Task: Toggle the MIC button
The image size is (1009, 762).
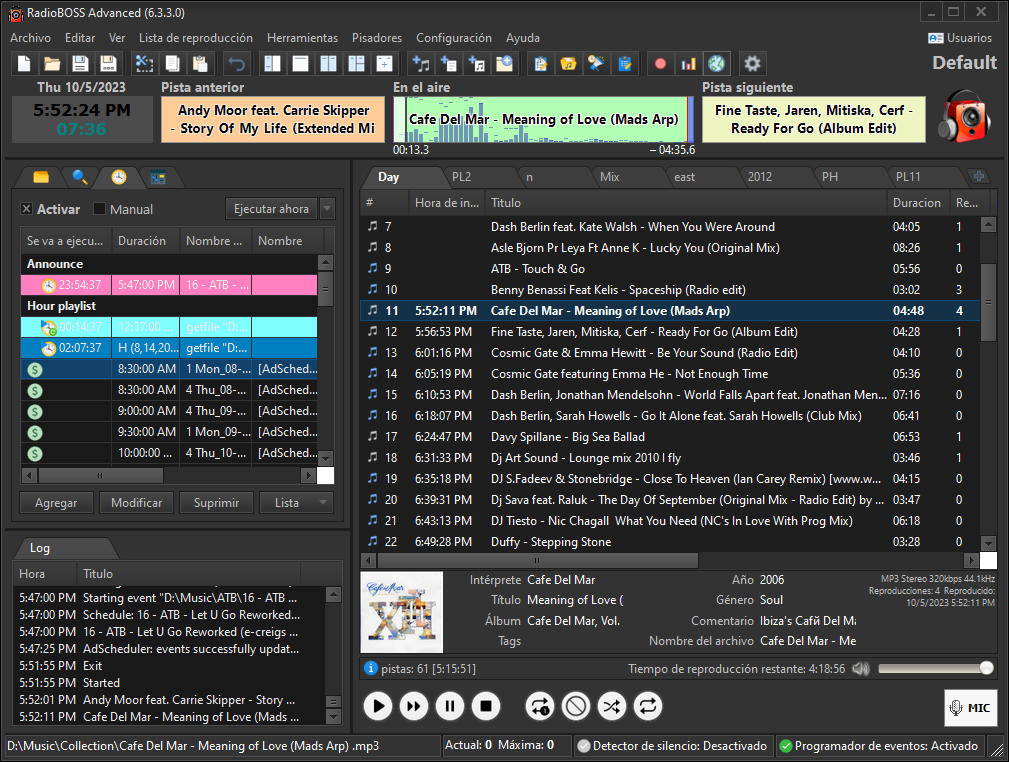Action: point(970,708)
